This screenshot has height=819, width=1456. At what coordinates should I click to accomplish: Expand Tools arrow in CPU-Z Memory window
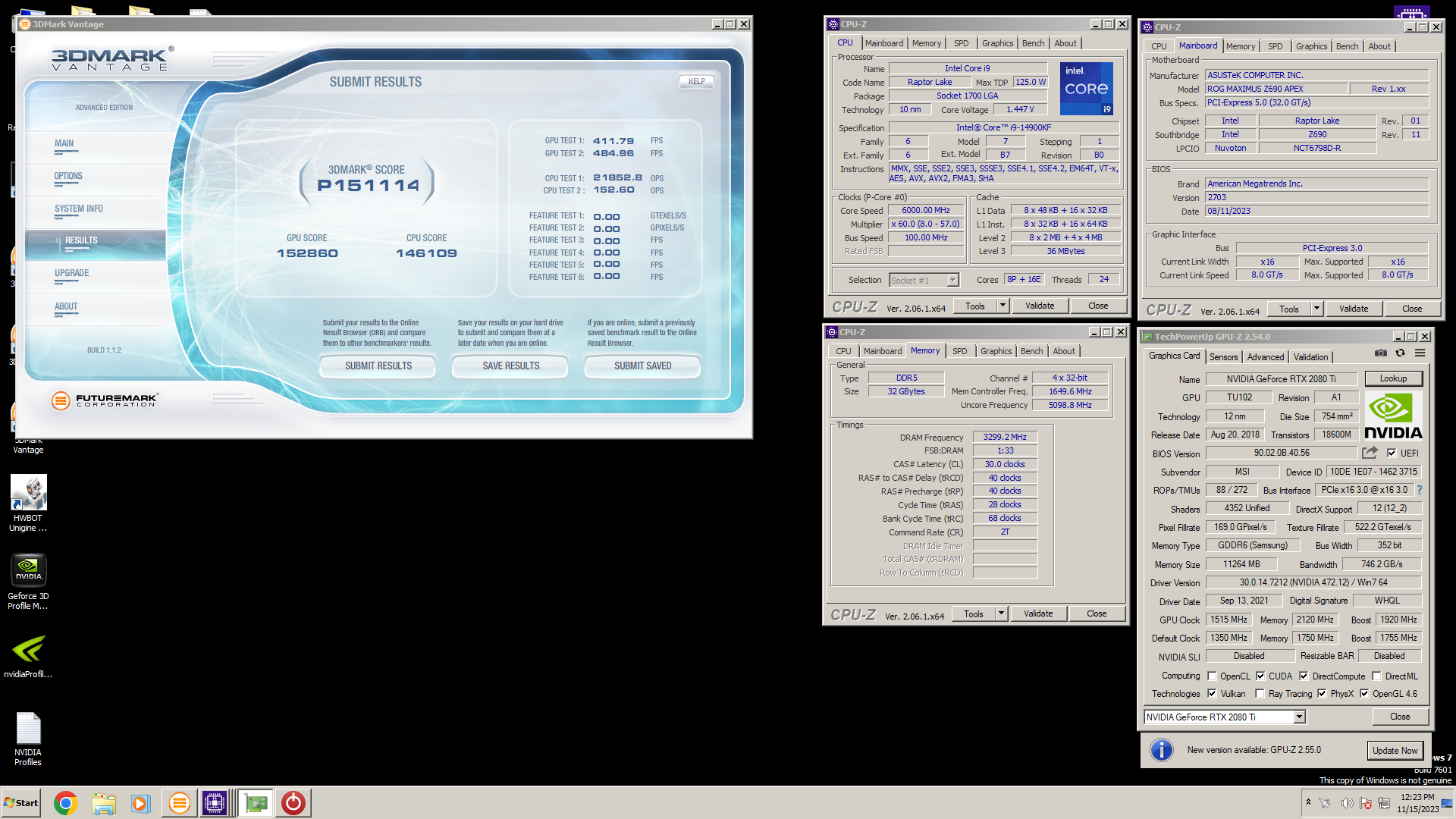click(1001, 613)
